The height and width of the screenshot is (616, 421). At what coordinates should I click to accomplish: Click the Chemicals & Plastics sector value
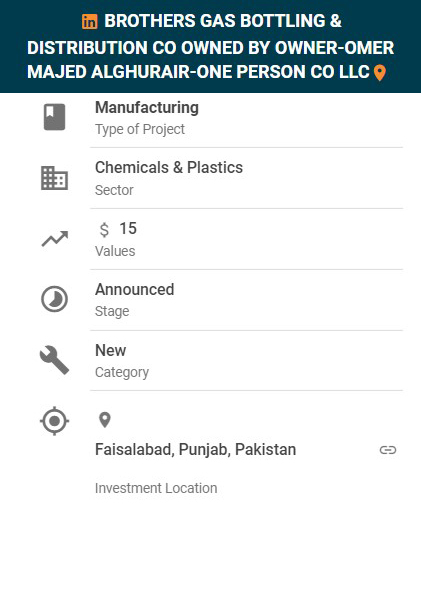point(169,168)
